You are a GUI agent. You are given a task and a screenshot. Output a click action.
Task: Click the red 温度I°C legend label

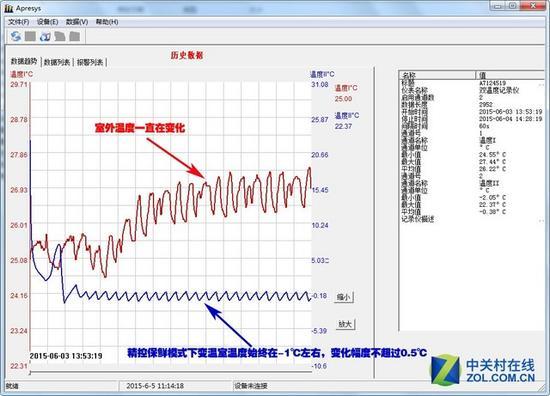coord(346,88)
